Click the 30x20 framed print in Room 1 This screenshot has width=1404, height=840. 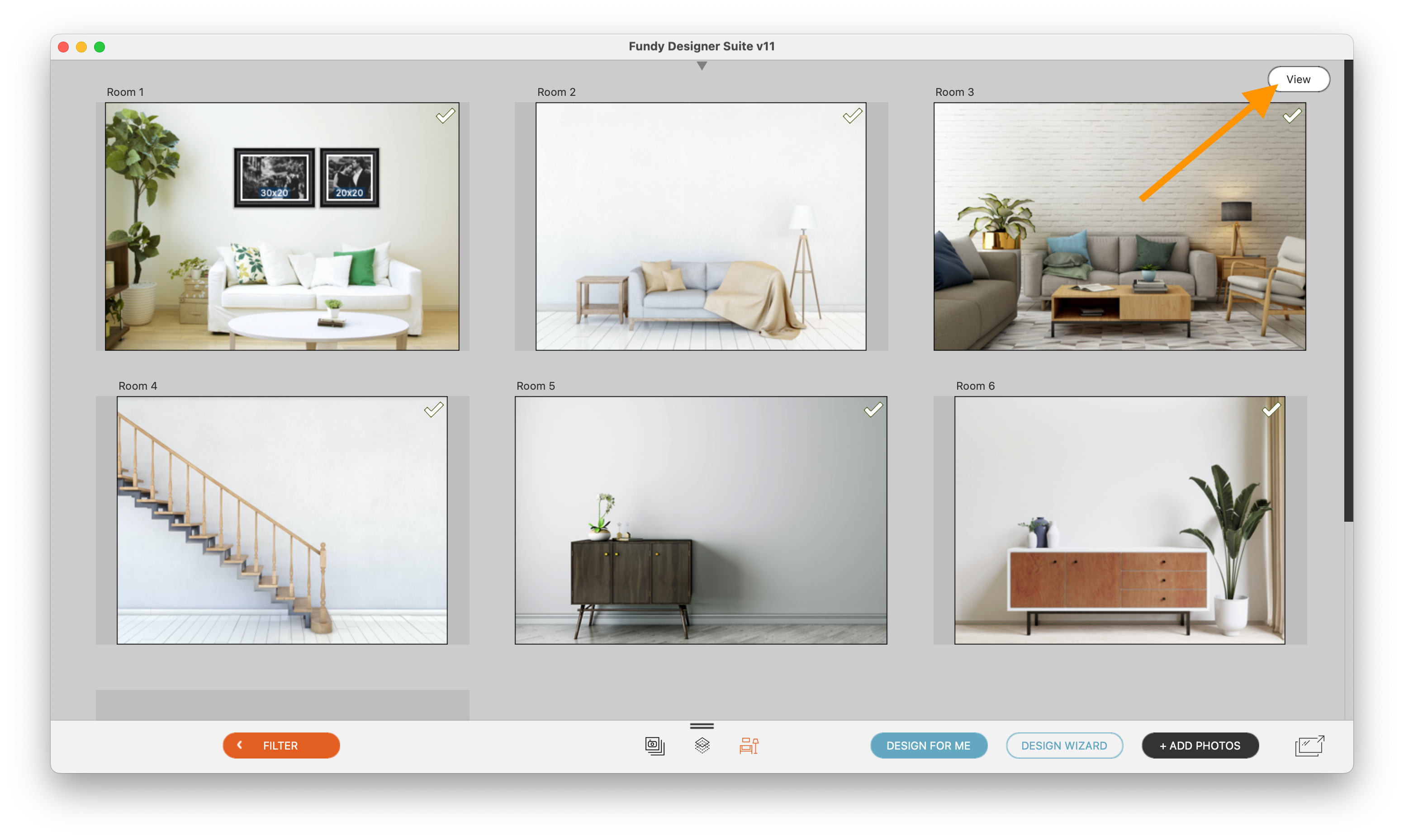[274, 177]
